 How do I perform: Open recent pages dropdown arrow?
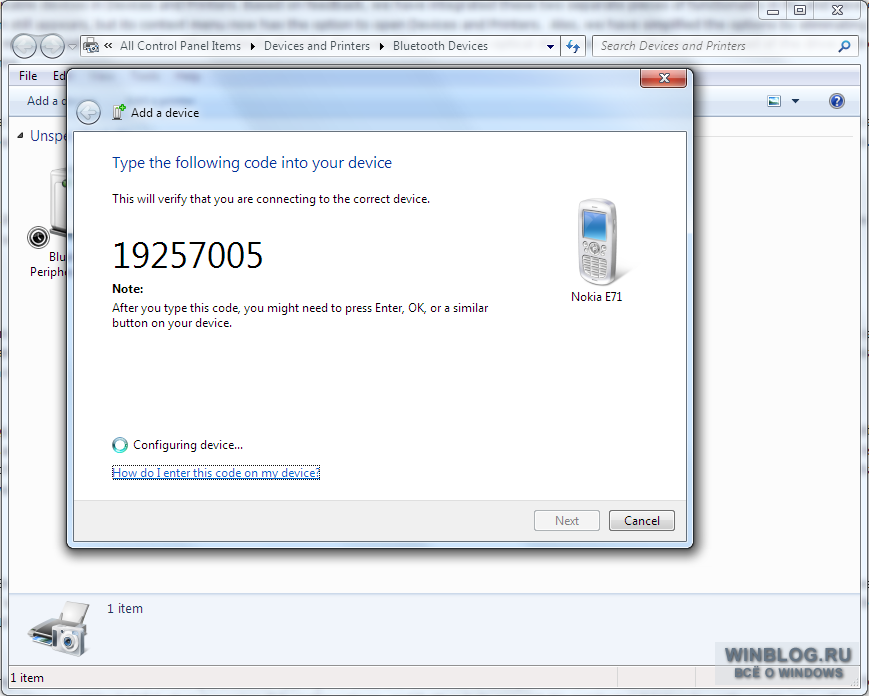(73, 47)
